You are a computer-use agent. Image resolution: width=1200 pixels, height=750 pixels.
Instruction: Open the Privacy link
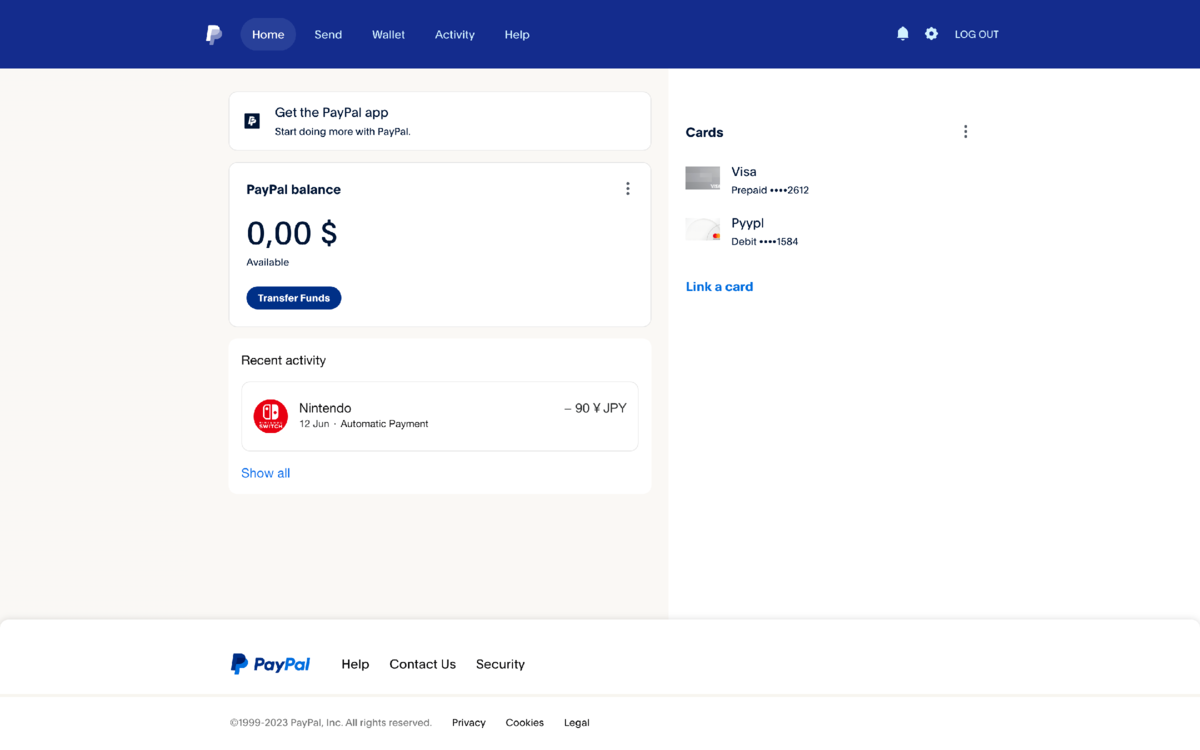[x=469, y=722]
